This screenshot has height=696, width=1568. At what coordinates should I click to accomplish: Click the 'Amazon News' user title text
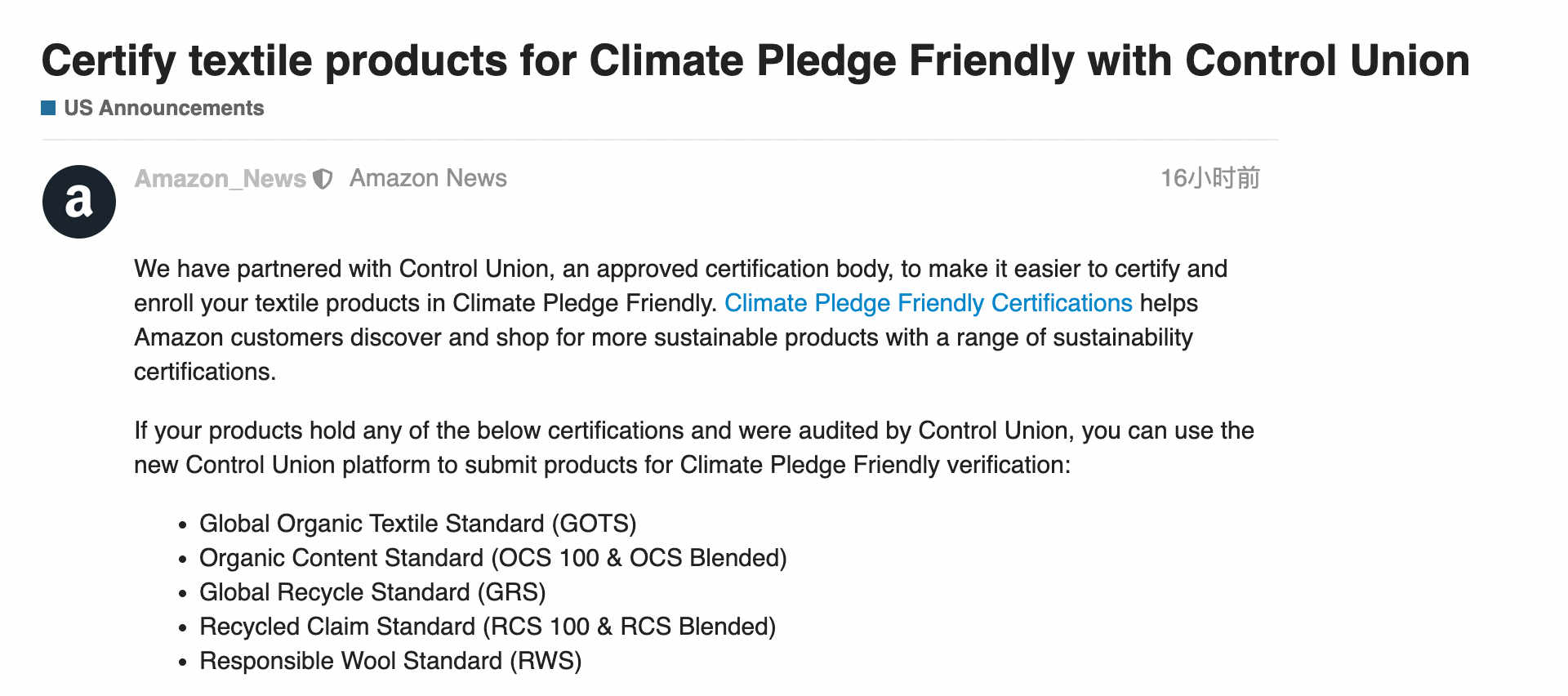pos(428,178)
